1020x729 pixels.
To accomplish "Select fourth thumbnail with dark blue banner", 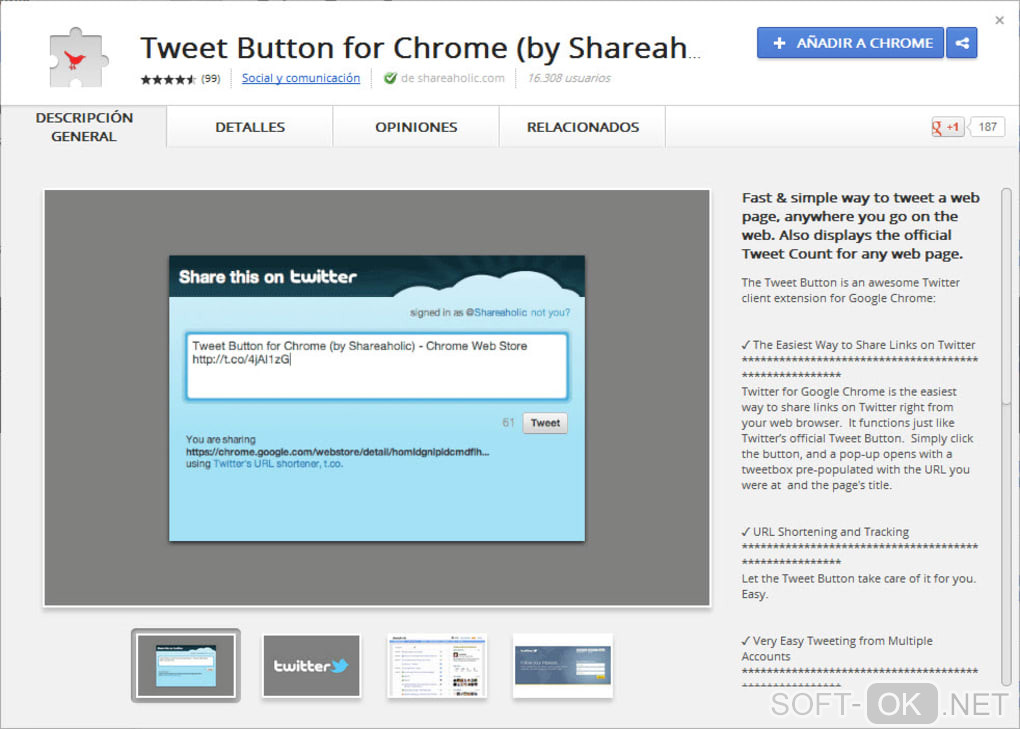I will coord(563,666).
